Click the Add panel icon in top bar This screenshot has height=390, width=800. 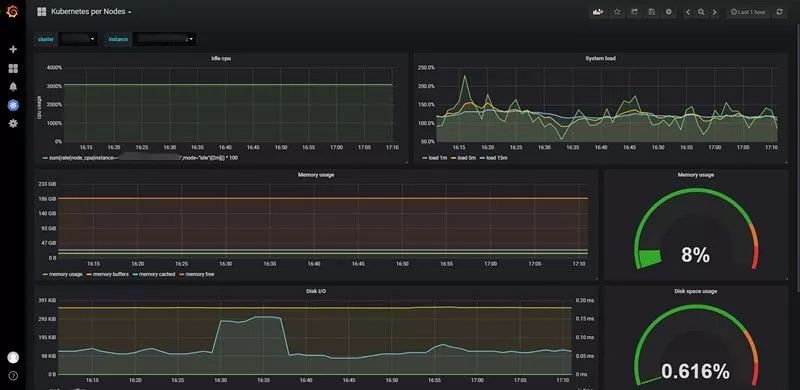pos(597,12)
